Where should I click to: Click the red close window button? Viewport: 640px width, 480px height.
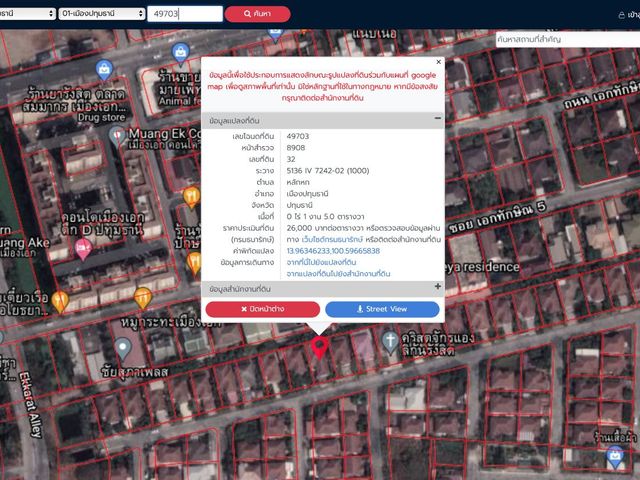point(263,309)
